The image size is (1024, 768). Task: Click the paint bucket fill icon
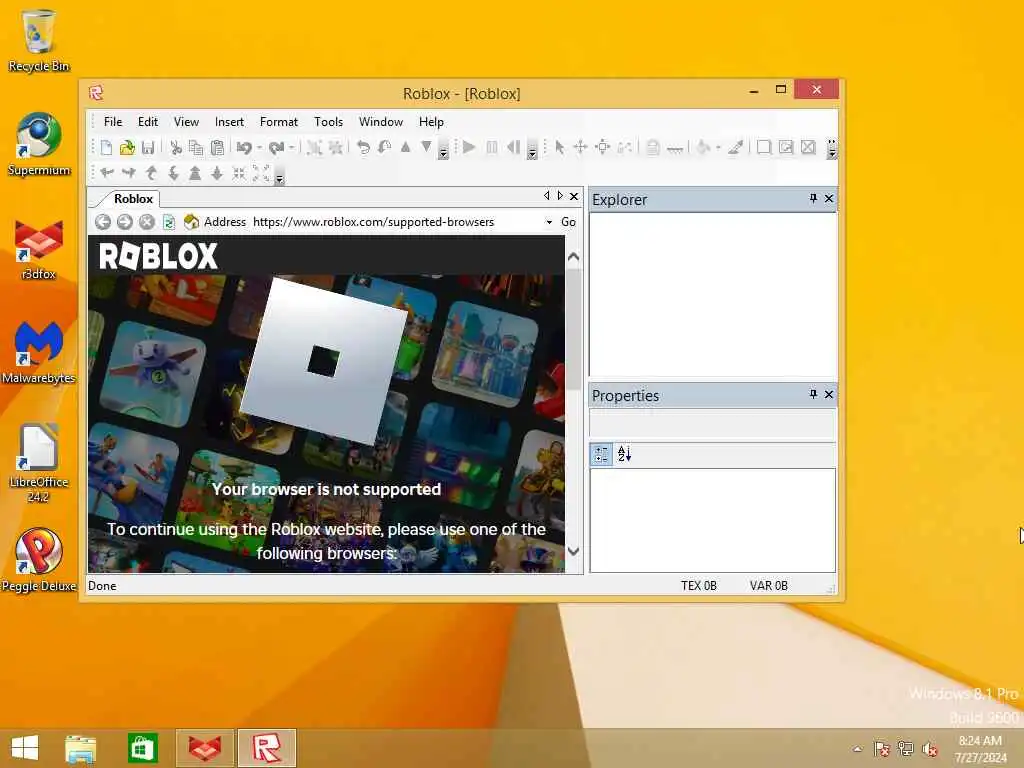coord(703,147)
